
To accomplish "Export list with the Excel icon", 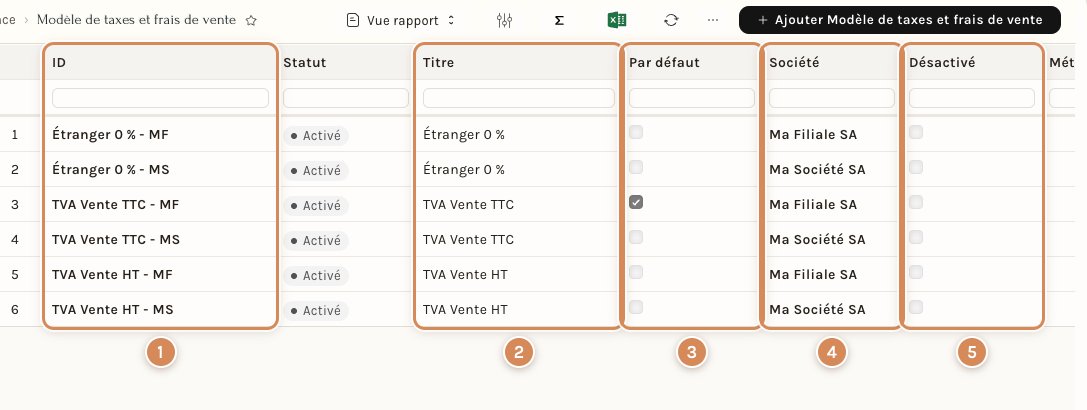I will tap(617, 20).
